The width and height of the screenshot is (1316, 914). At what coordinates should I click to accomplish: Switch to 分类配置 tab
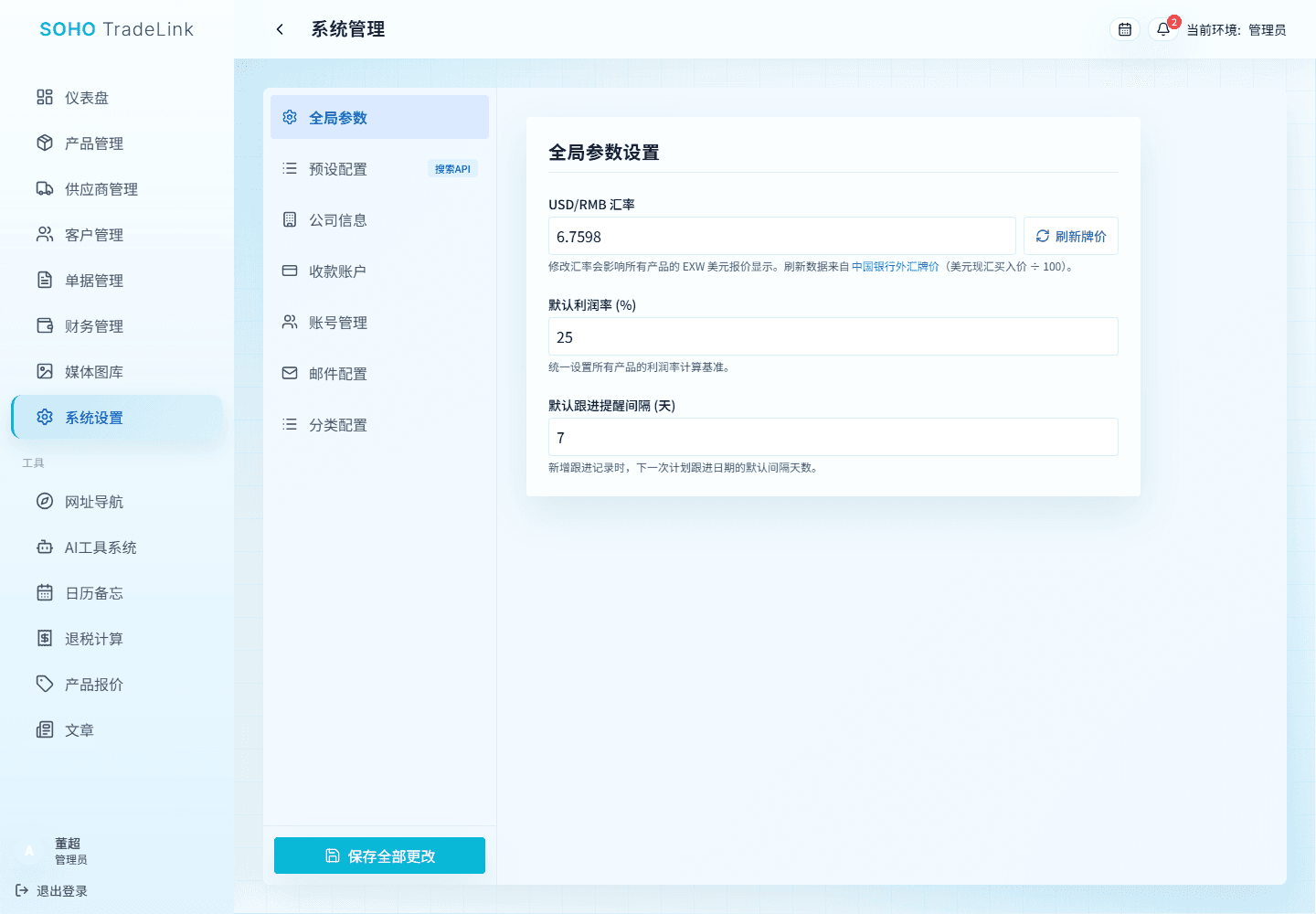pos(379,424)
